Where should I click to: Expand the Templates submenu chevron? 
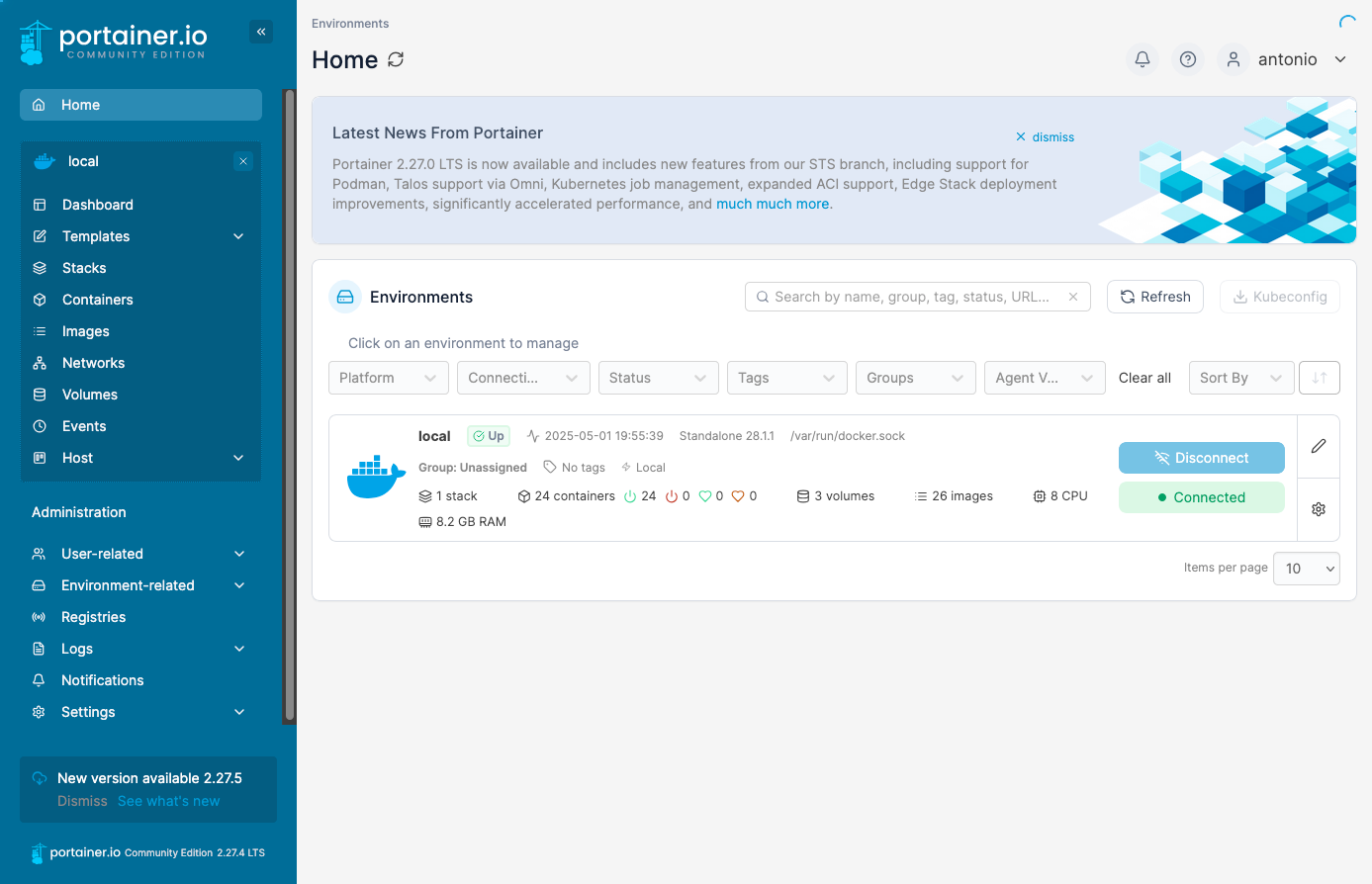coord(238,236)
